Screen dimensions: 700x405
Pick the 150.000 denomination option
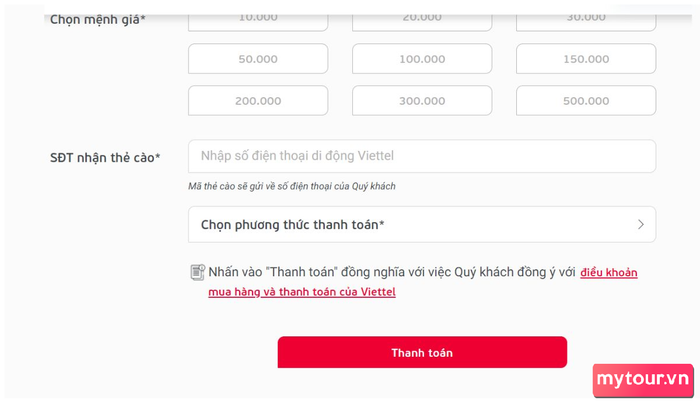pos(586,59)
